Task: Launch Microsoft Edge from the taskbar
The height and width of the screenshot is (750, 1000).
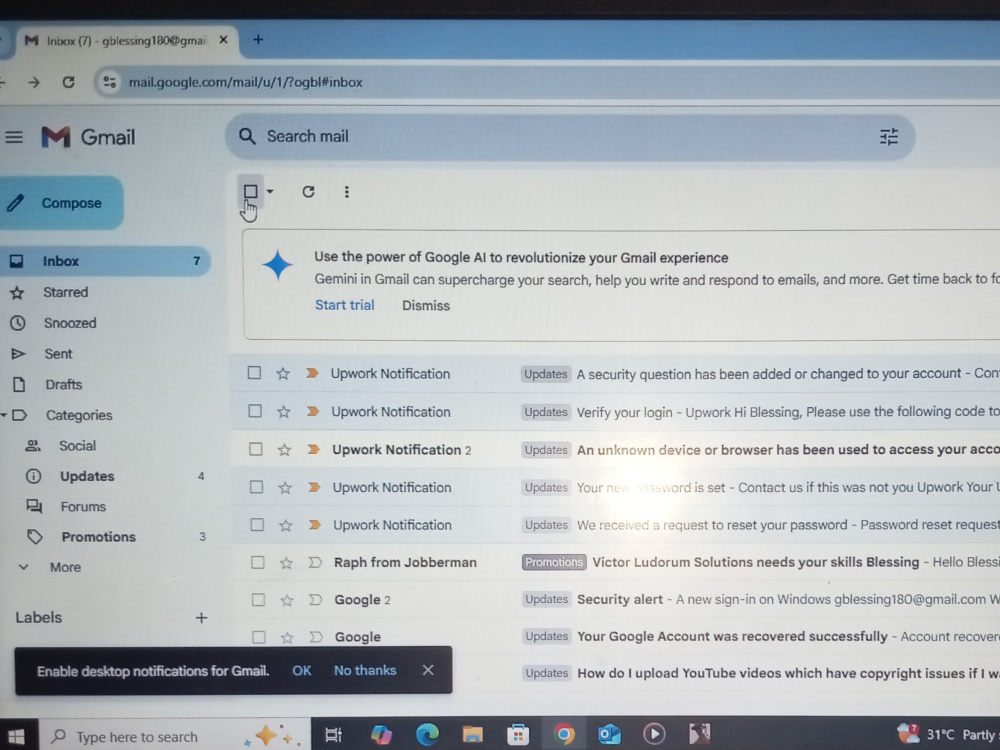Action: point(427,735)
